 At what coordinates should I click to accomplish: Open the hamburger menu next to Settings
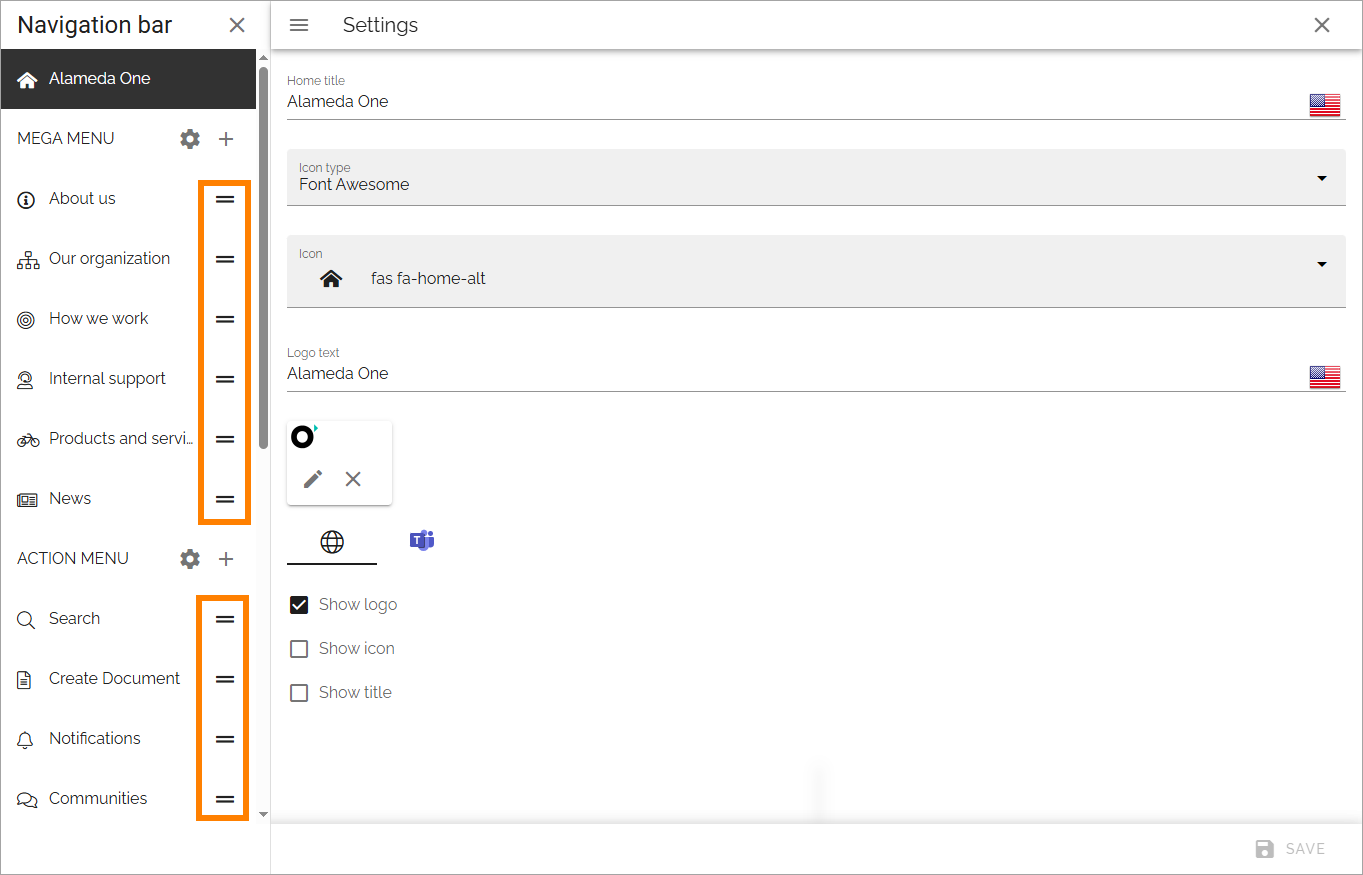pyautogui.click(x=299, y=25)
